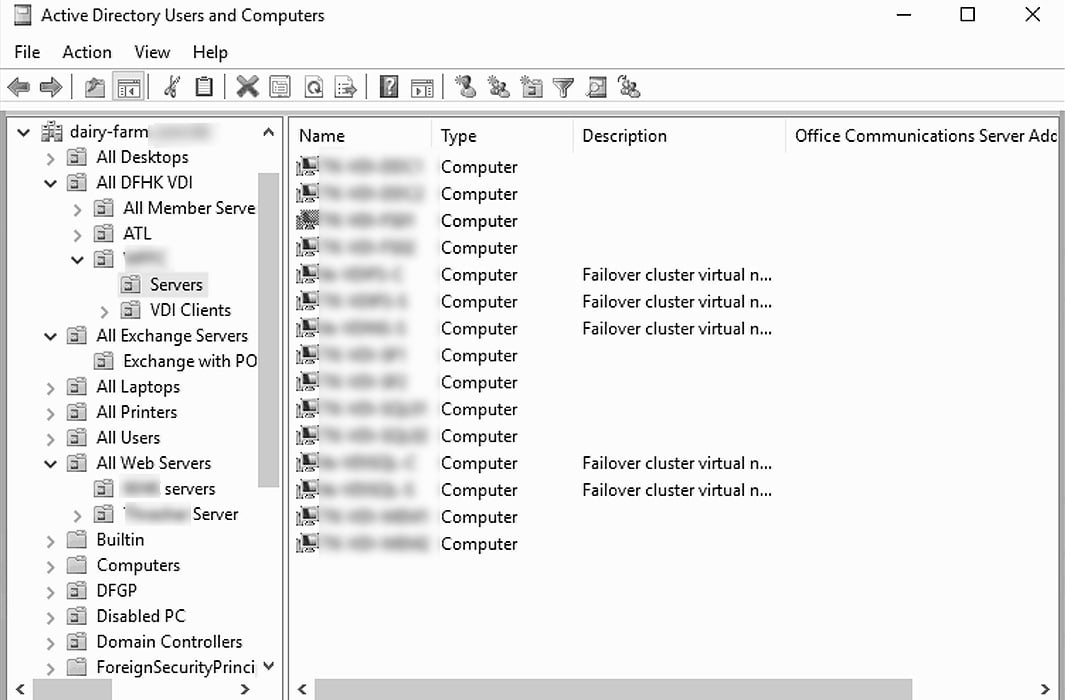Click the Builtin folder icon
This screenshot has width=1065, height=700.
pos(77,540)
